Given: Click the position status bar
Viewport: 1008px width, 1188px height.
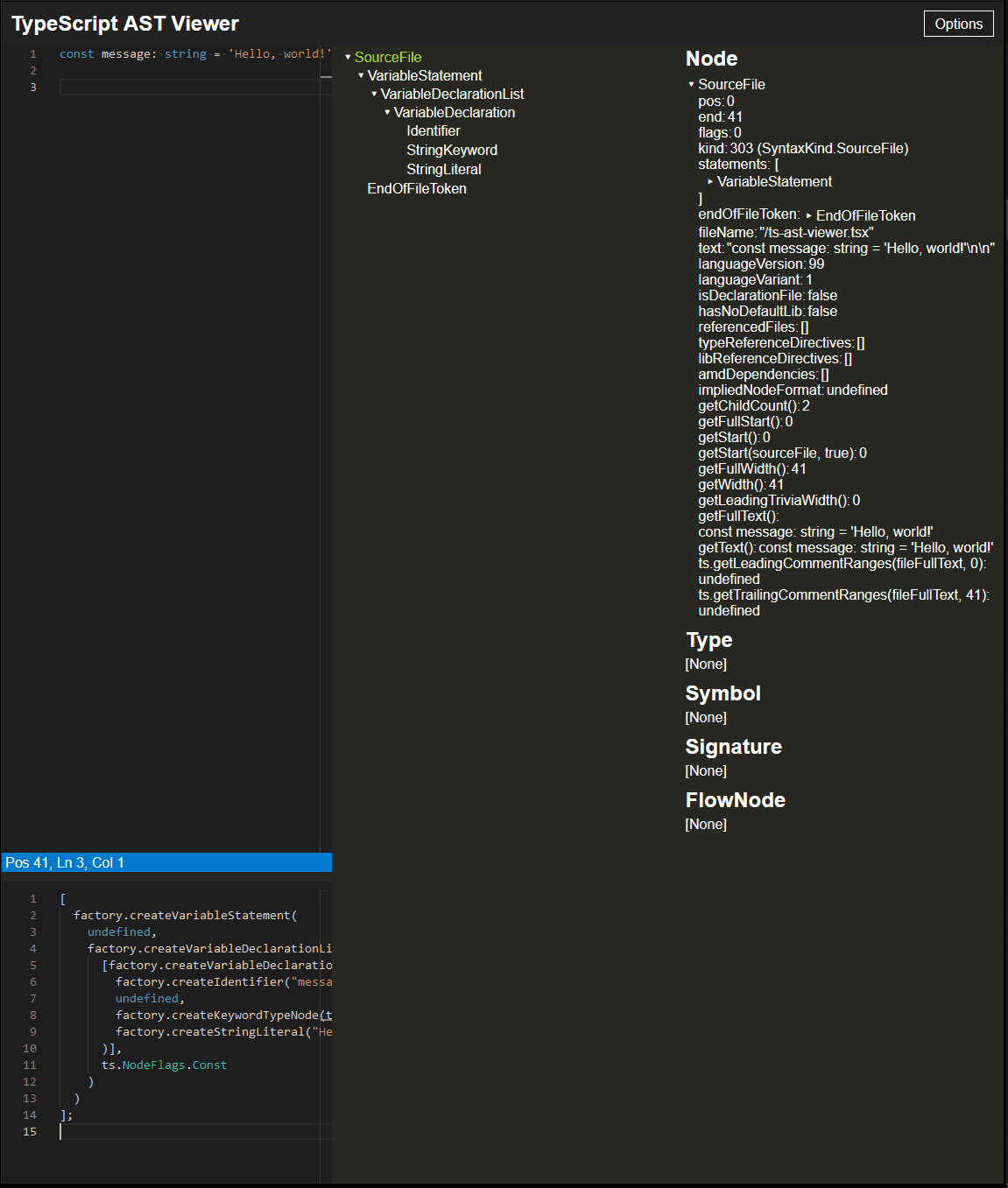Looking at the screenshot, I should (166, 862).
